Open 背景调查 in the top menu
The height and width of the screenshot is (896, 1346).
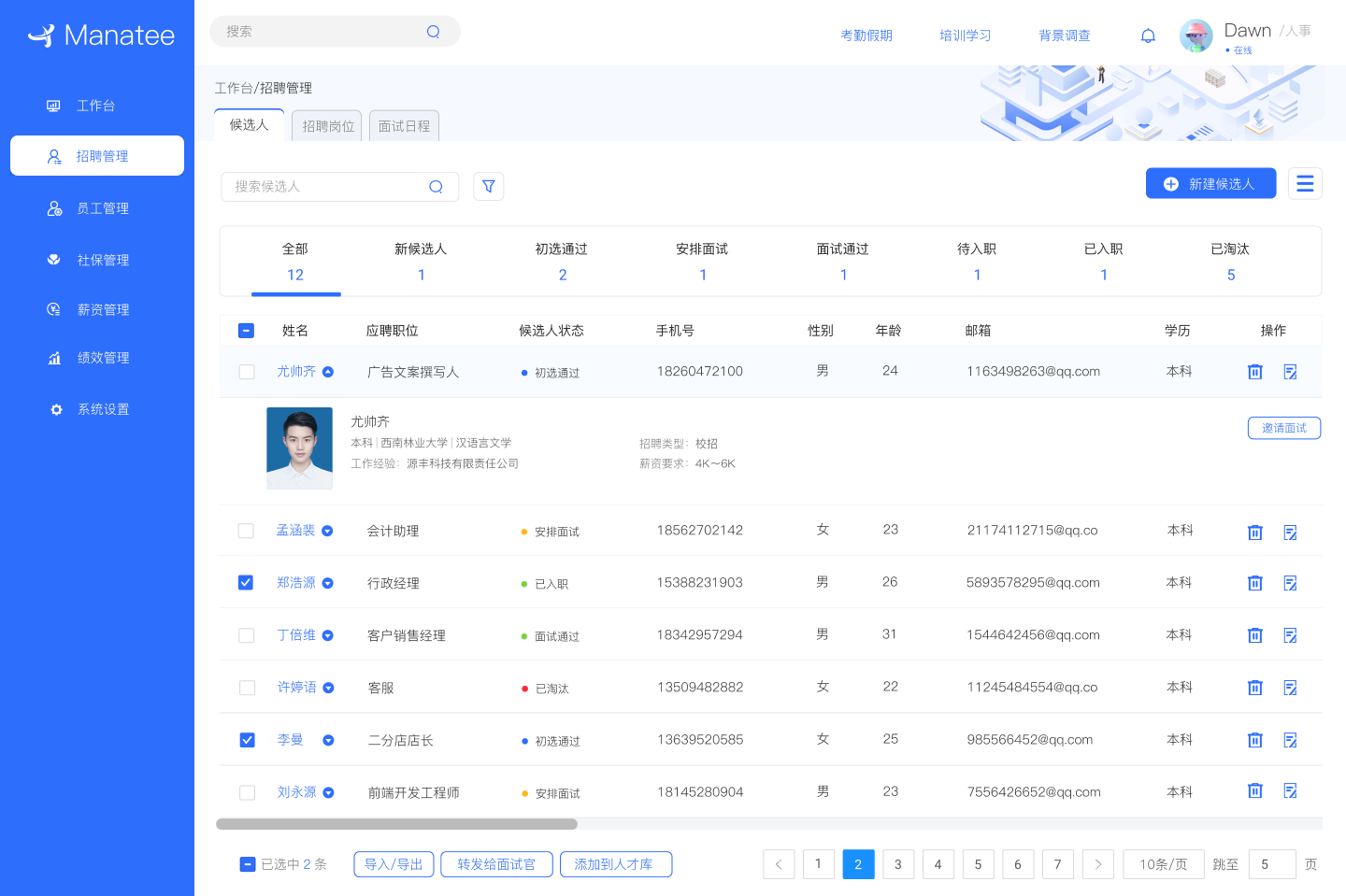[1064, 35]
